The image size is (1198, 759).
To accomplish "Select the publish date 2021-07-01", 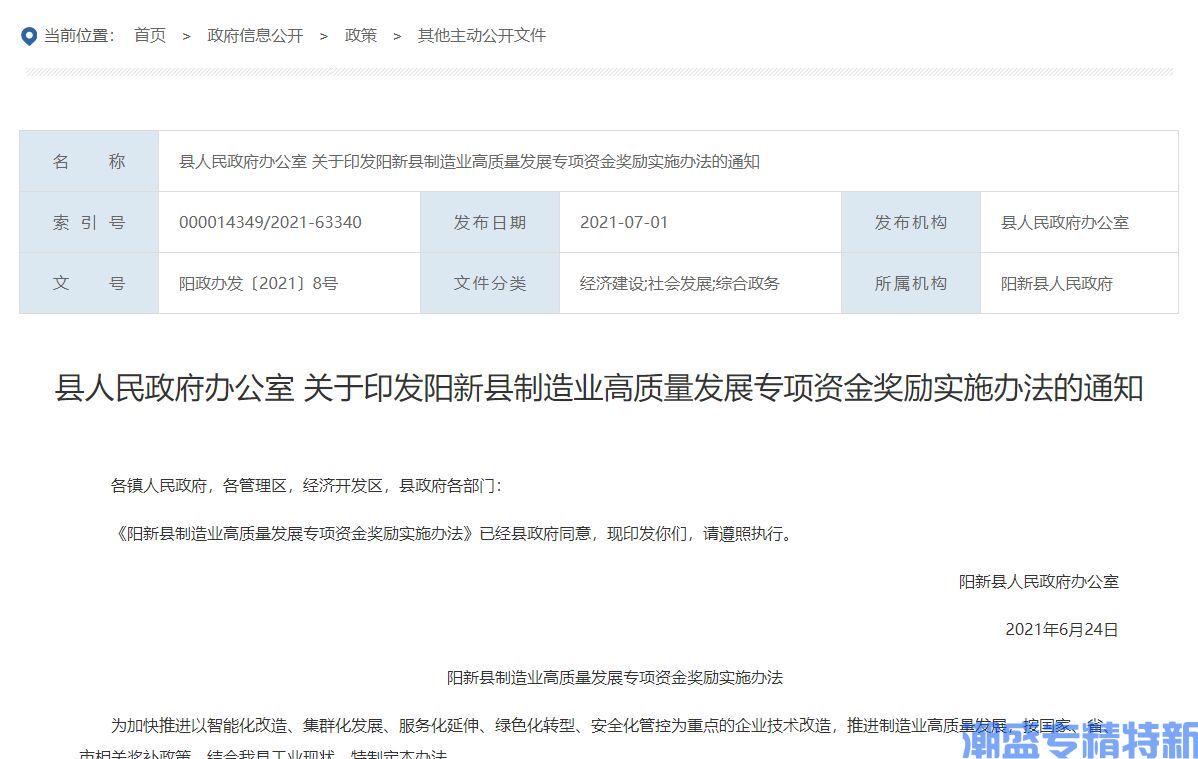I will pos(623,222).
